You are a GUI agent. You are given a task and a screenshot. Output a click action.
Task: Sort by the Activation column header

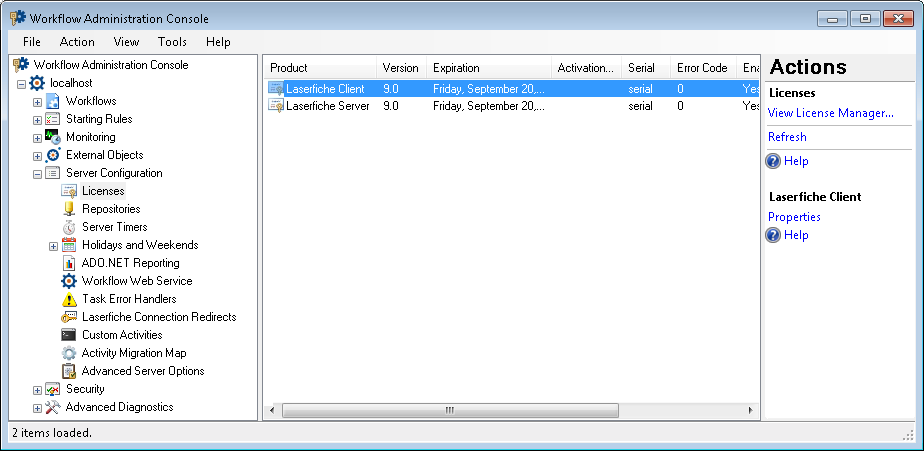pyautogui.click(x=586, y=68)
